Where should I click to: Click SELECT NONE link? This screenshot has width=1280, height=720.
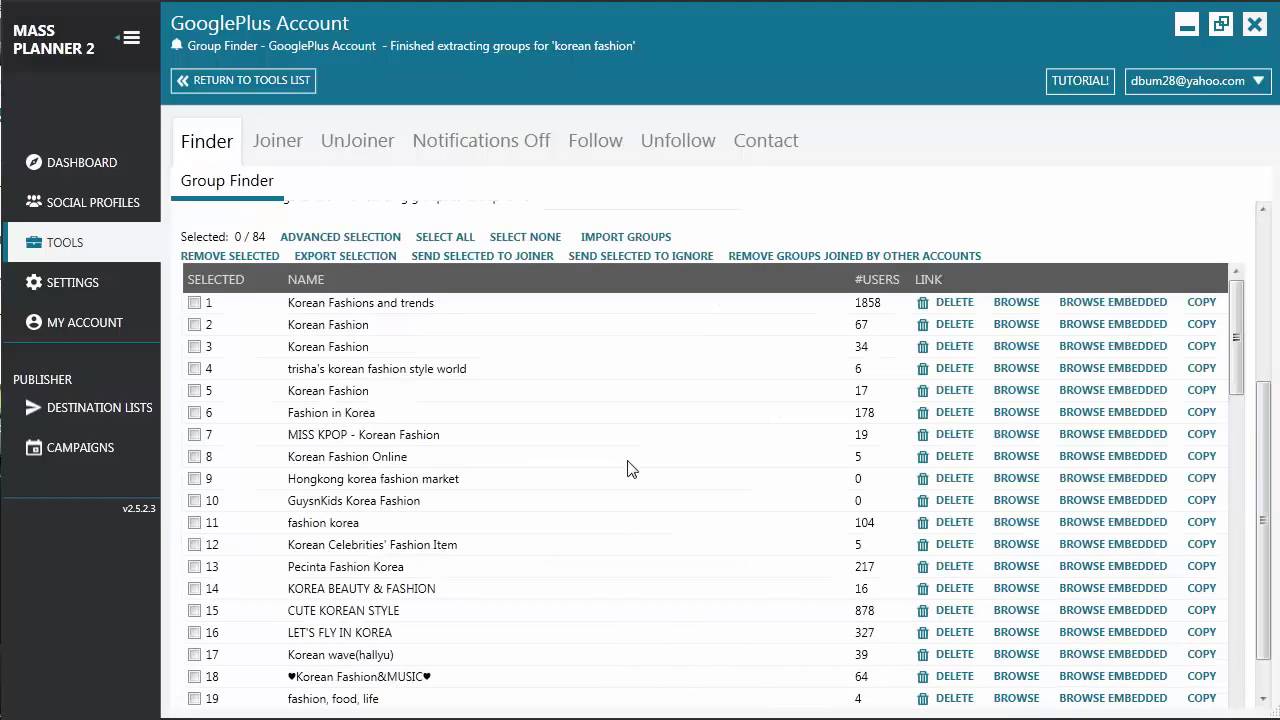(525, 237)
